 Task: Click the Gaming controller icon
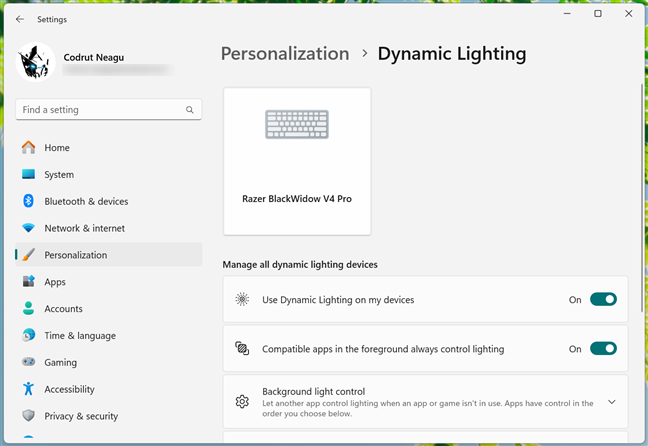coord(29,362)
